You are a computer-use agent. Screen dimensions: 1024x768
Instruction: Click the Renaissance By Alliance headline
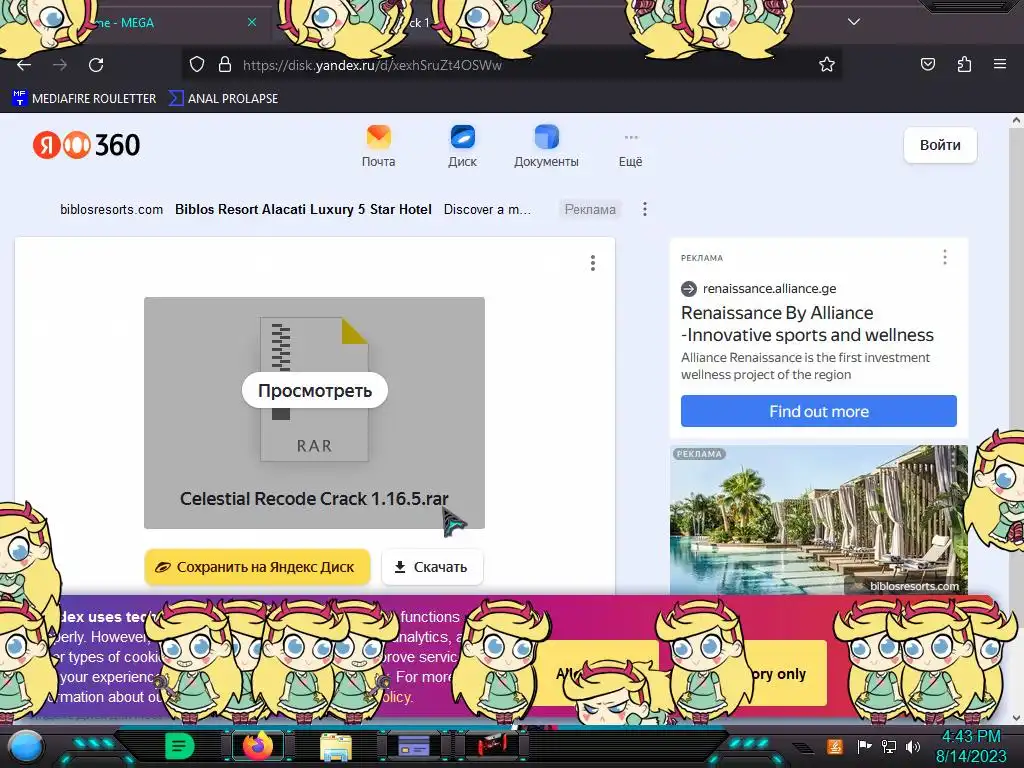coord(807,324)
